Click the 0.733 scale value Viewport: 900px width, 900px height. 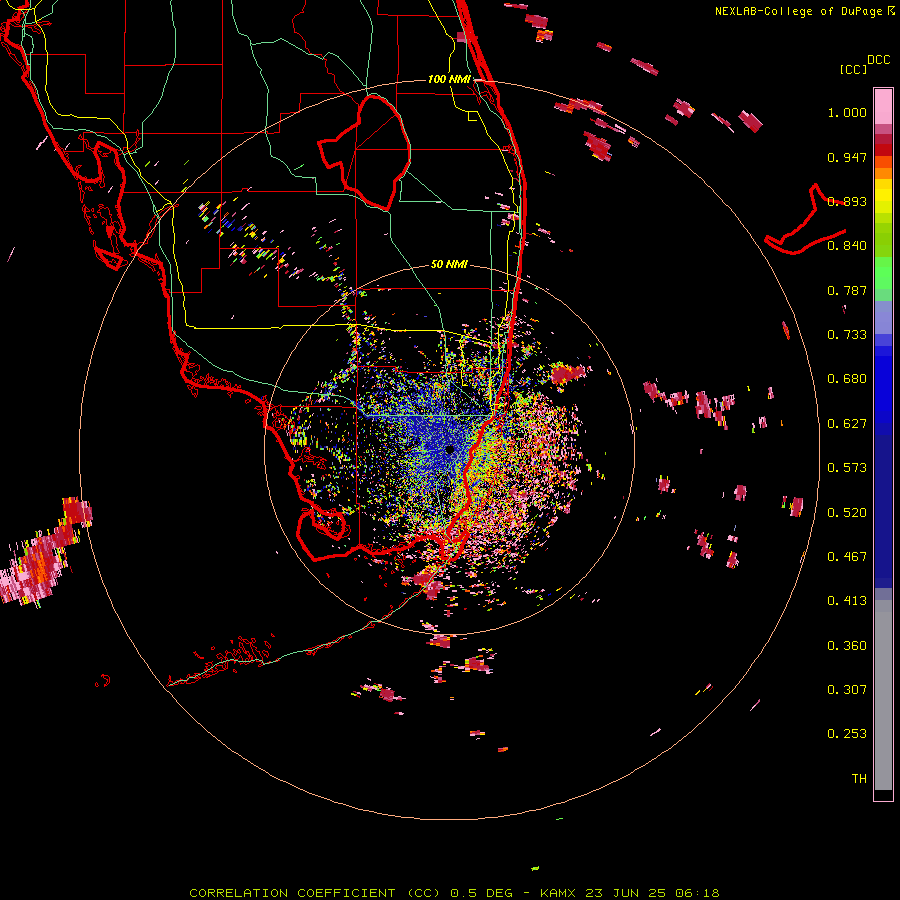[847, 335]
